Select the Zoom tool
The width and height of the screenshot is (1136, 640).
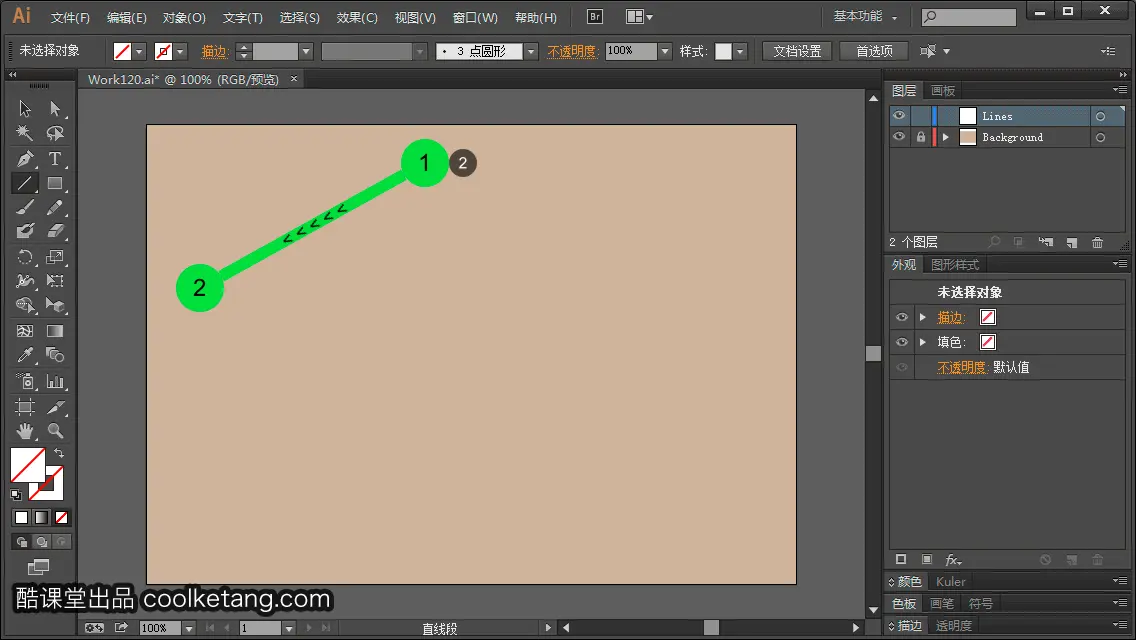(x=55, y=431)
